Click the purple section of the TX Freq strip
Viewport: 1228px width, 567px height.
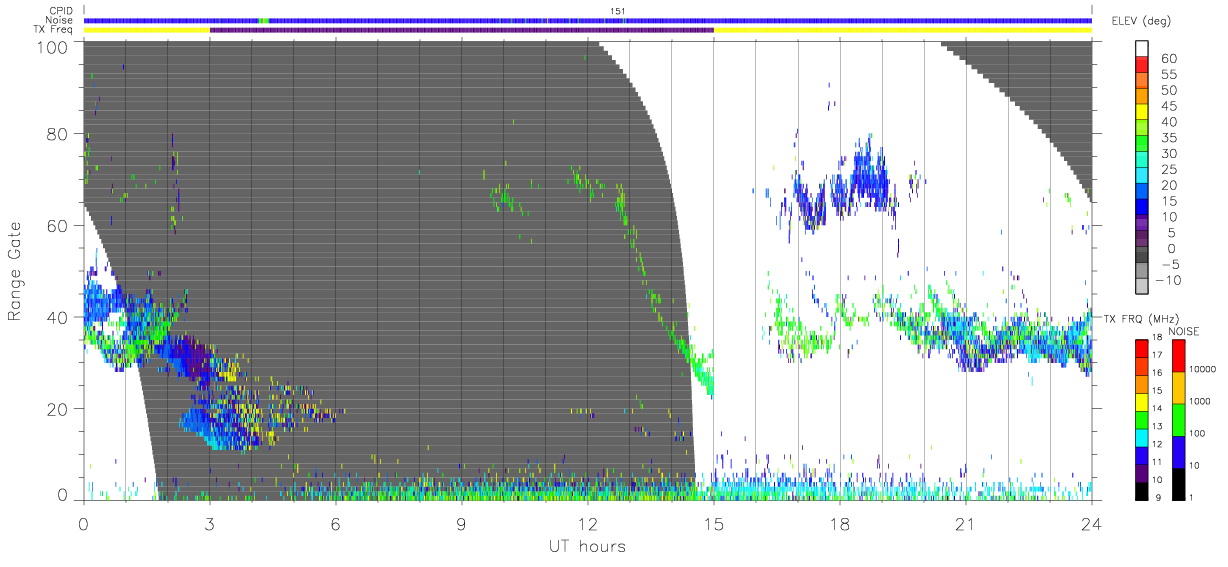tap(461, 30)
